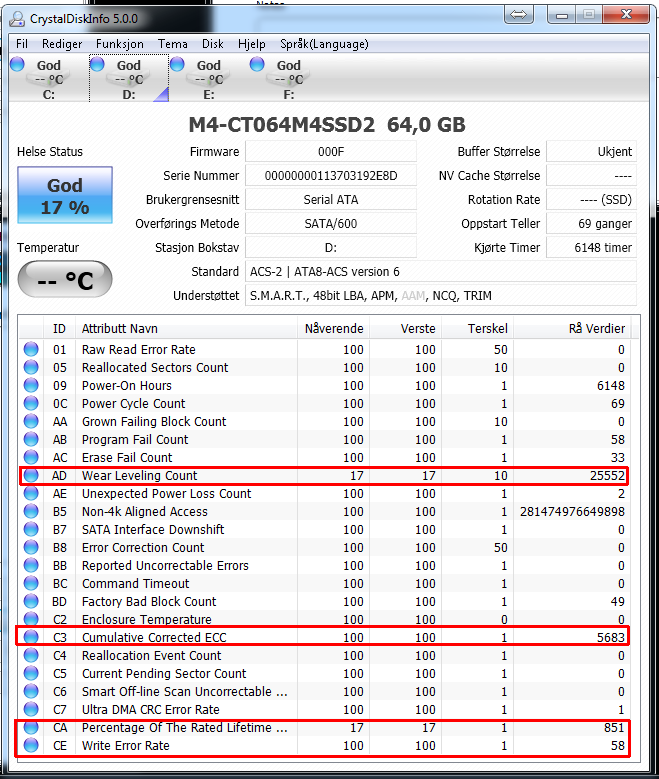Click raw value 5683 for Cumulative ECC
The width and height of the screenshot is (659, 779).
point(611,637)
